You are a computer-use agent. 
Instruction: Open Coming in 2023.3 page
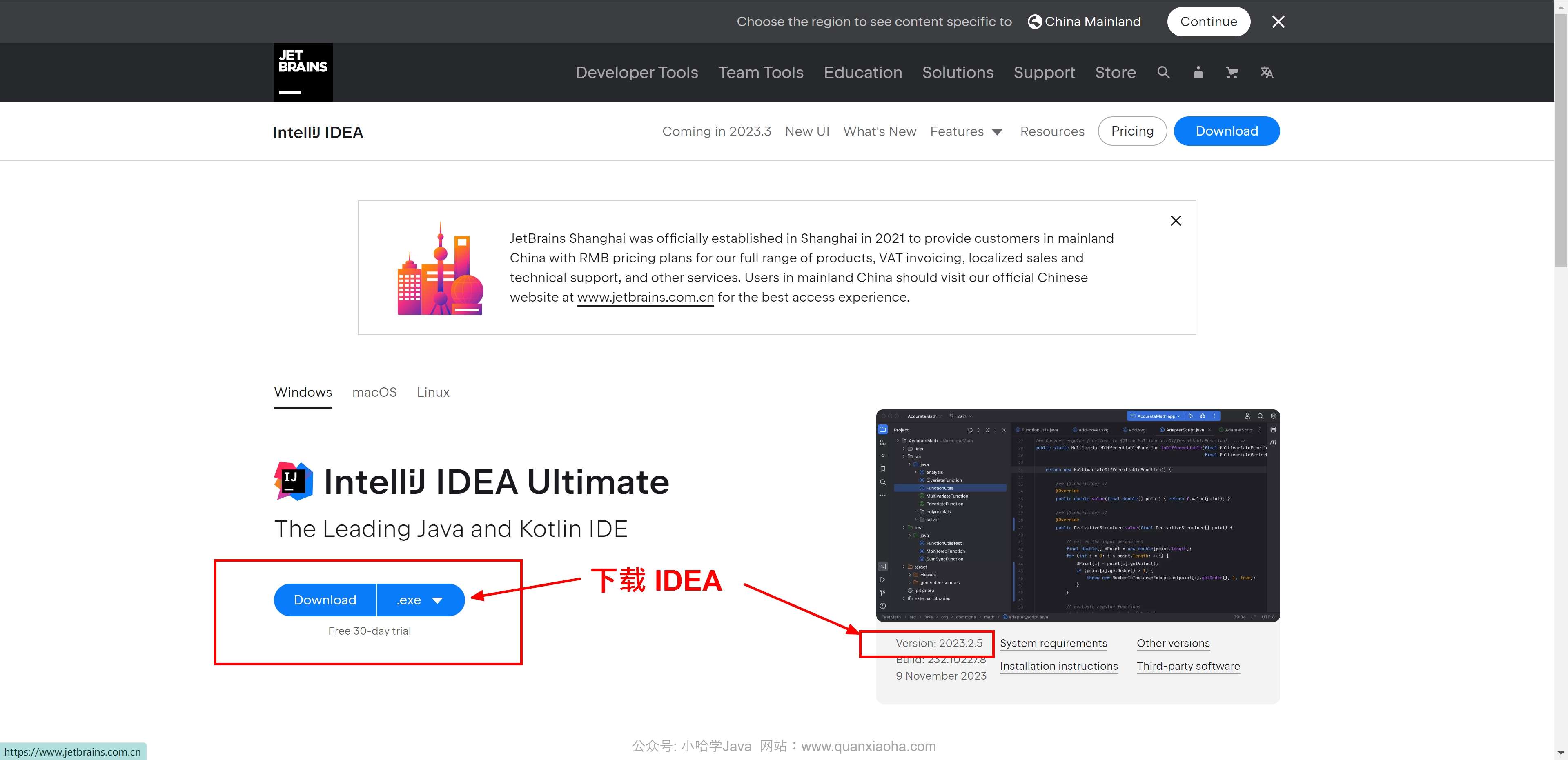(x=717, y=131)
